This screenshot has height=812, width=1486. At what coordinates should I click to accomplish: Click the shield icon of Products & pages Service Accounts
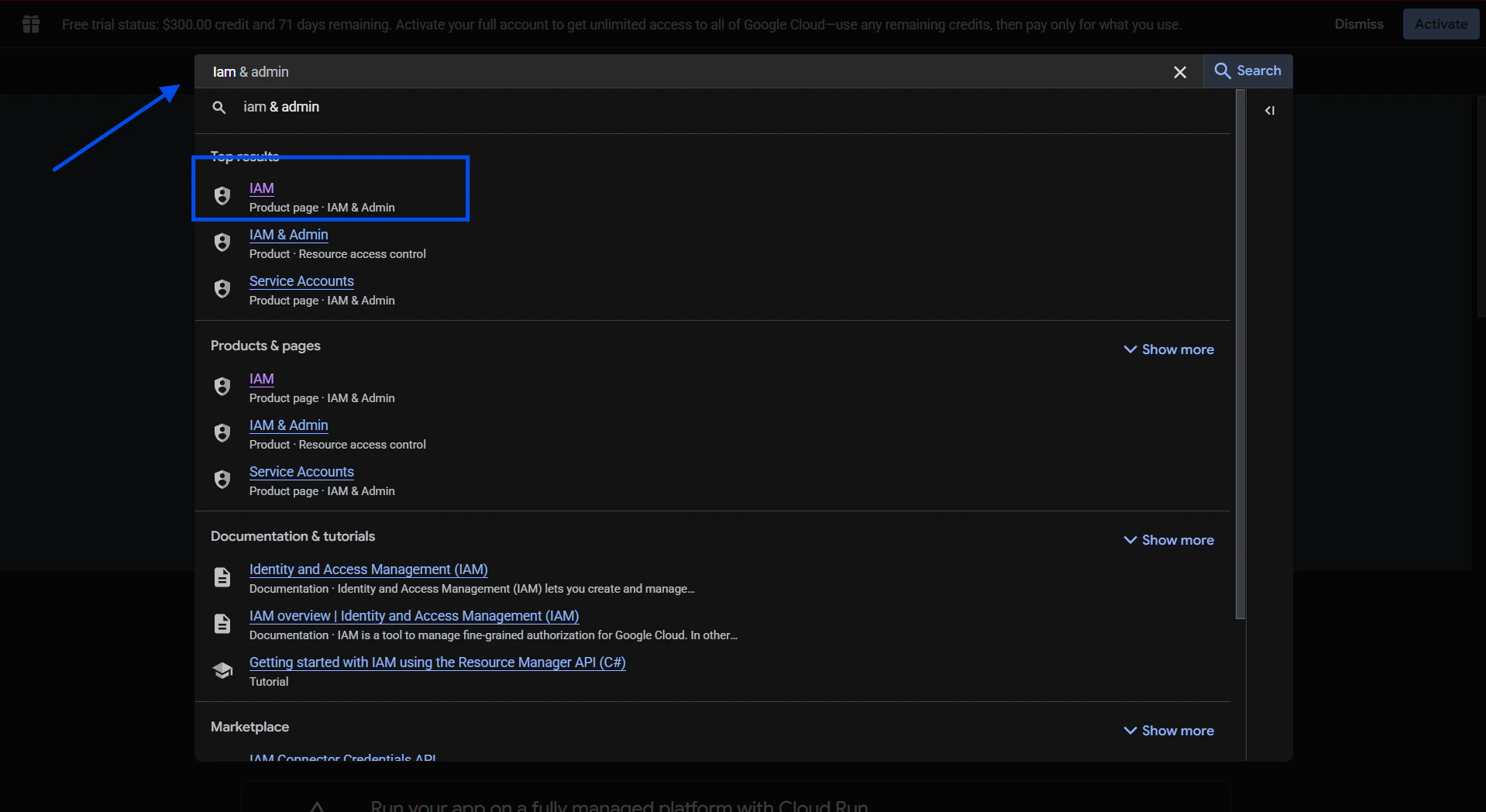tap(222, 480)
